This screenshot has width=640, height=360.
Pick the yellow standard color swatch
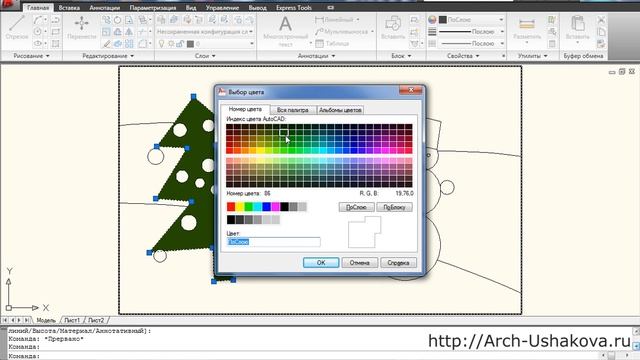pos(240,207)
